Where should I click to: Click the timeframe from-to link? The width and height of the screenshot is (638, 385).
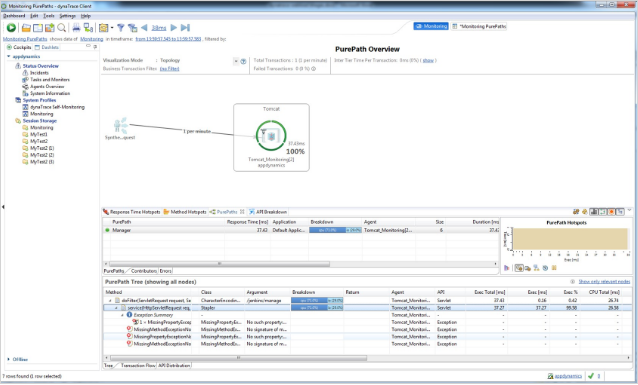coord(168,39)
